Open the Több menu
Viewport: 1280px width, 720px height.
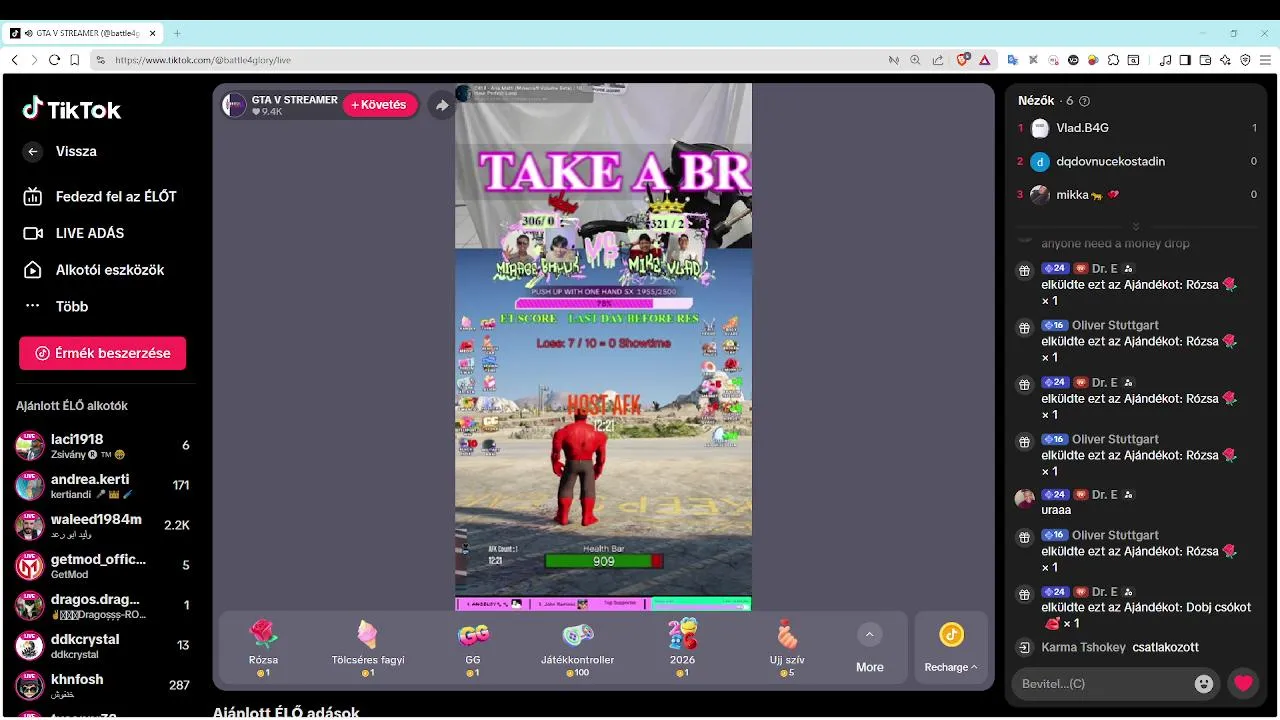click(x=56, y=307)
